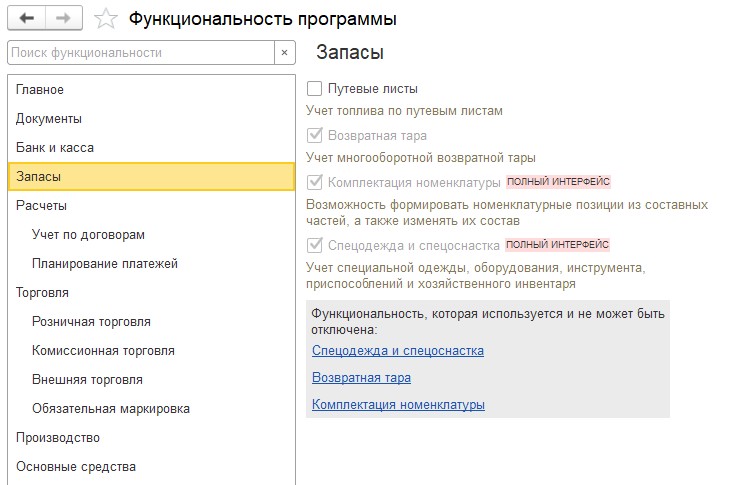The height and width of the screenshot is (485, 729).
Task: Select the 'Внешняя торговля' subsection
Action: 152,379
